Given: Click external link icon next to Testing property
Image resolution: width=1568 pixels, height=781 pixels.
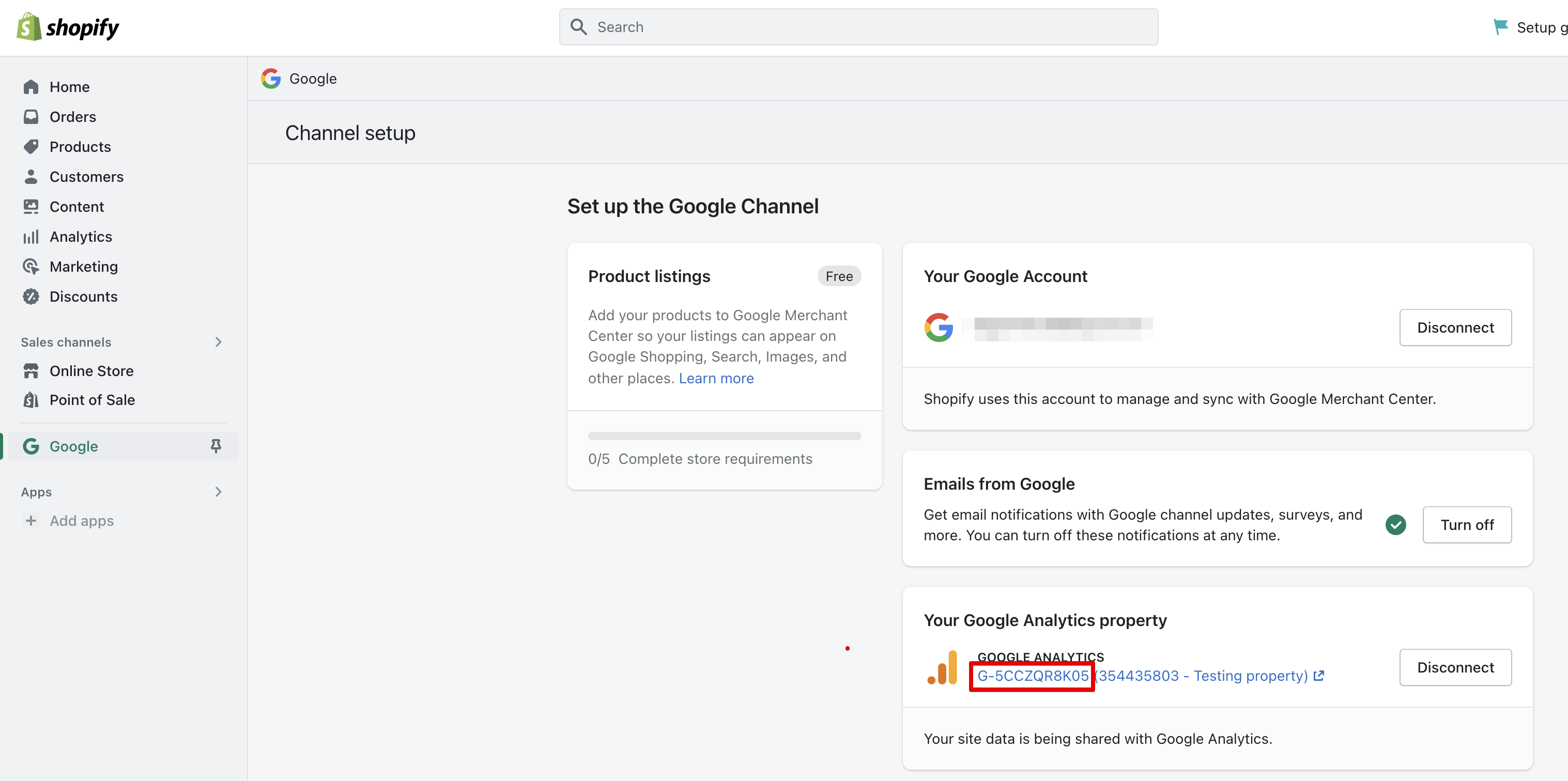Looking at the screenshot, I should [1318, 675].
